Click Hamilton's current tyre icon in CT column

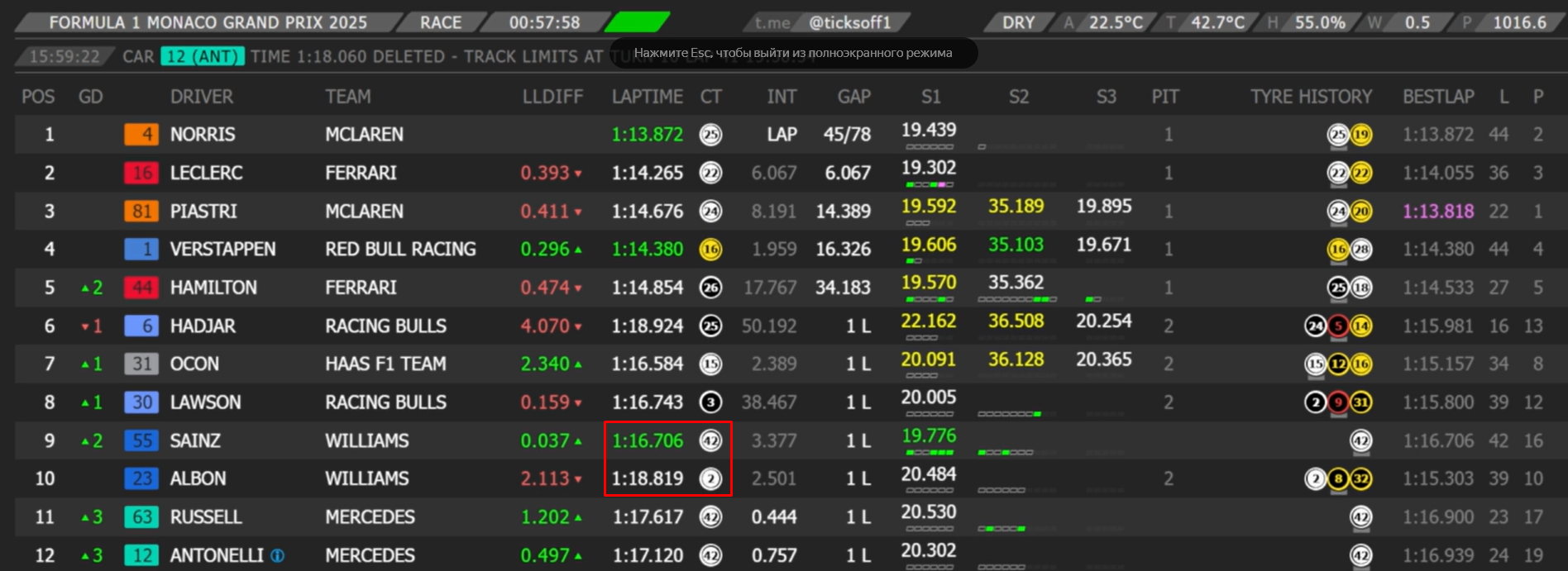tap(710, 288)
